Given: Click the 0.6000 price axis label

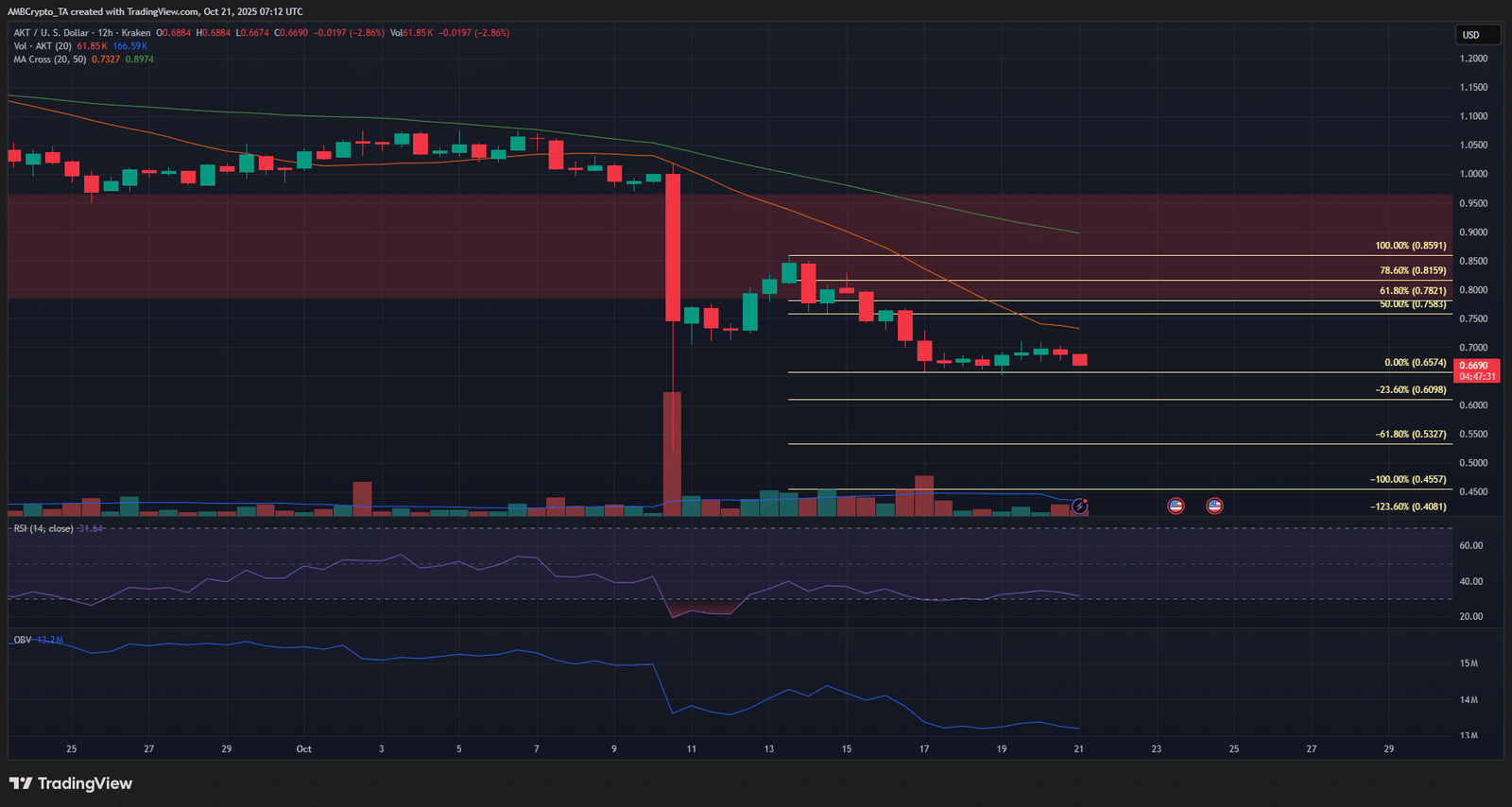Looking at the screenshot, I should [x=1473, y=405].
